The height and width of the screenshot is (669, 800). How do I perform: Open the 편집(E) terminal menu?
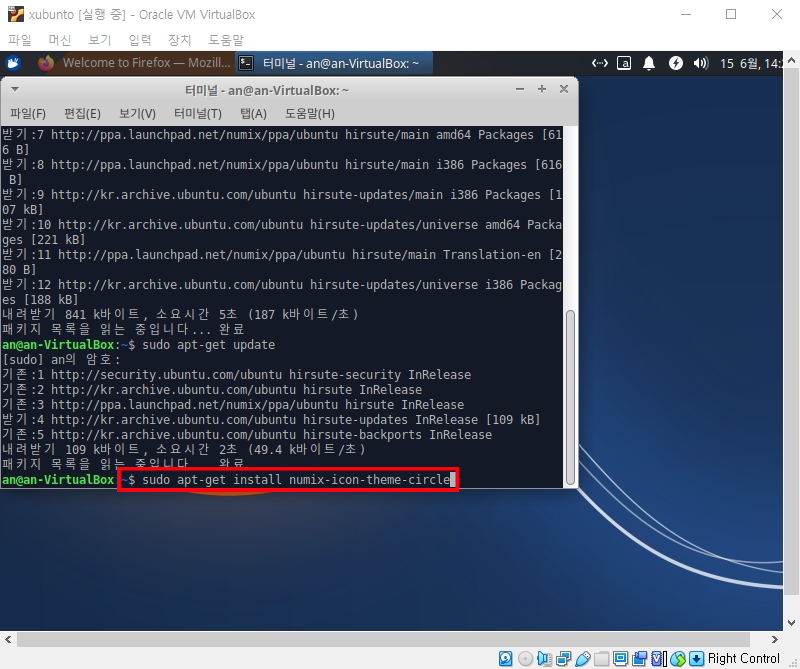(82, 113)
